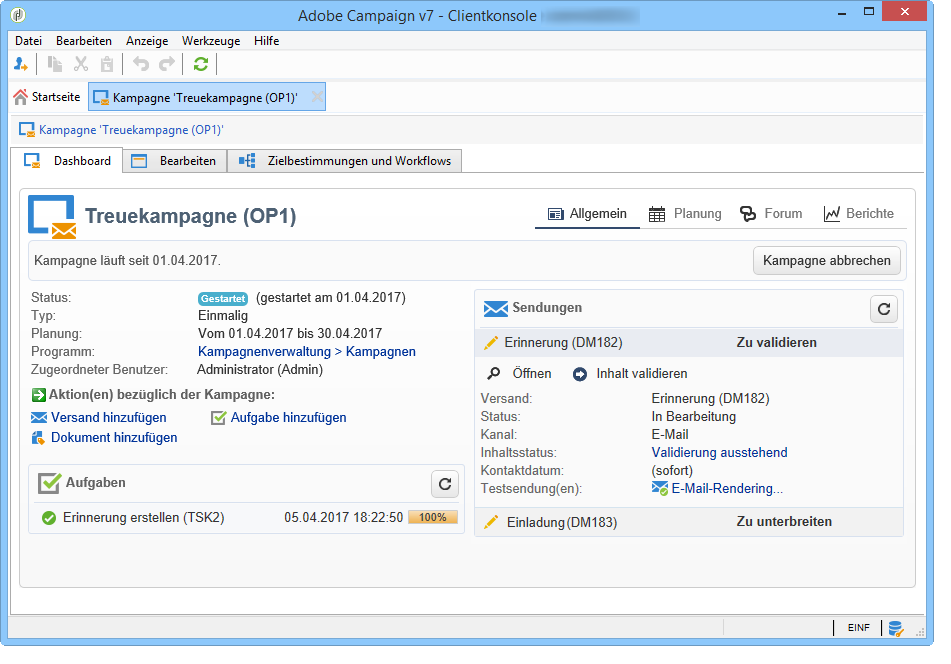951x664 pixels.
Task: Click the Sendungen envelope icon
Action: pos(496,309)
